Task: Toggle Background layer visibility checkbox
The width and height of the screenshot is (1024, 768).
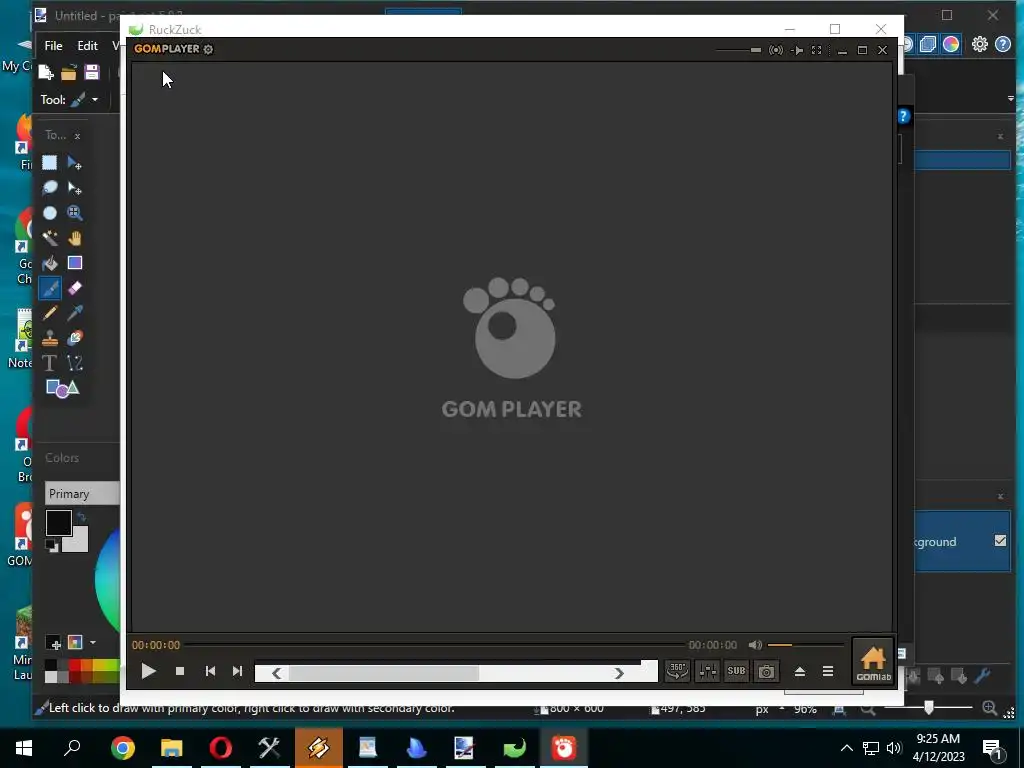Action: (1000, 541)
